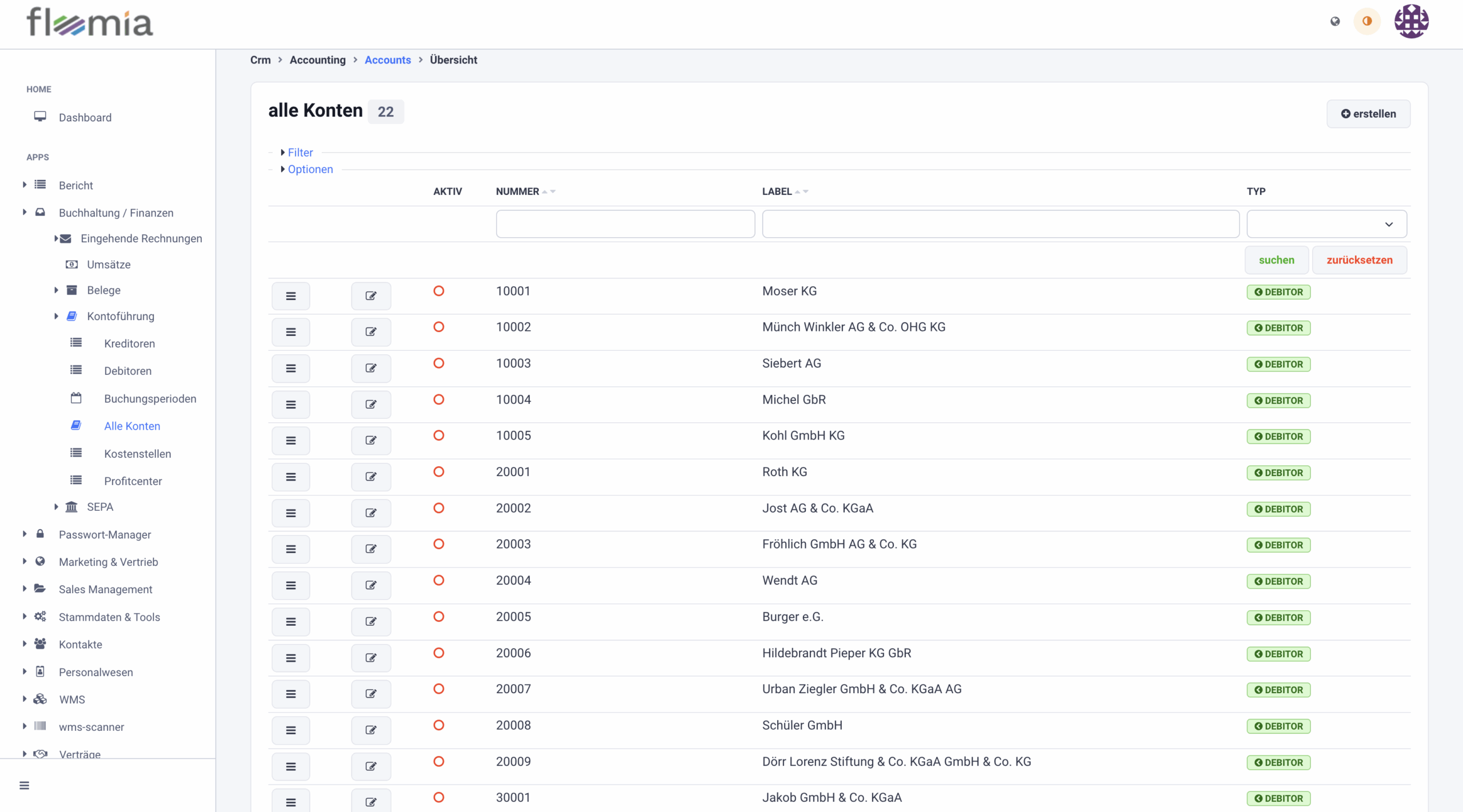
Task: Click the Label filter input field
Action: coord(1000,224)
